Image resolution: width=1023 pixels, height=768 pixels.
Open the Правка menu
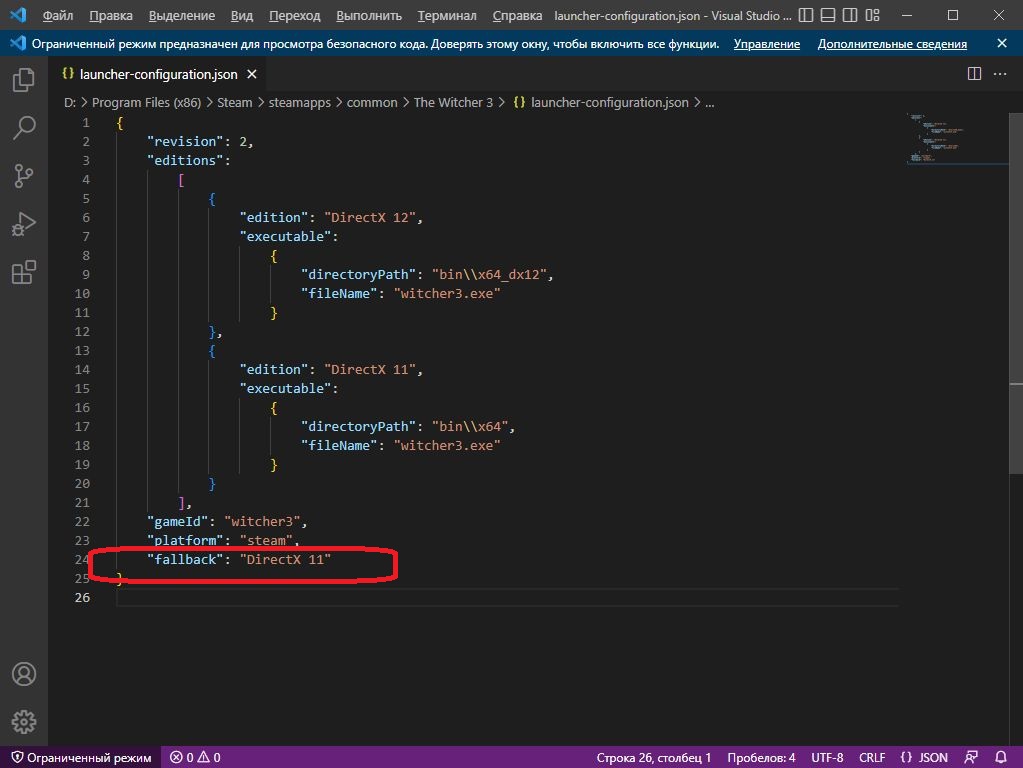[111, 15]
